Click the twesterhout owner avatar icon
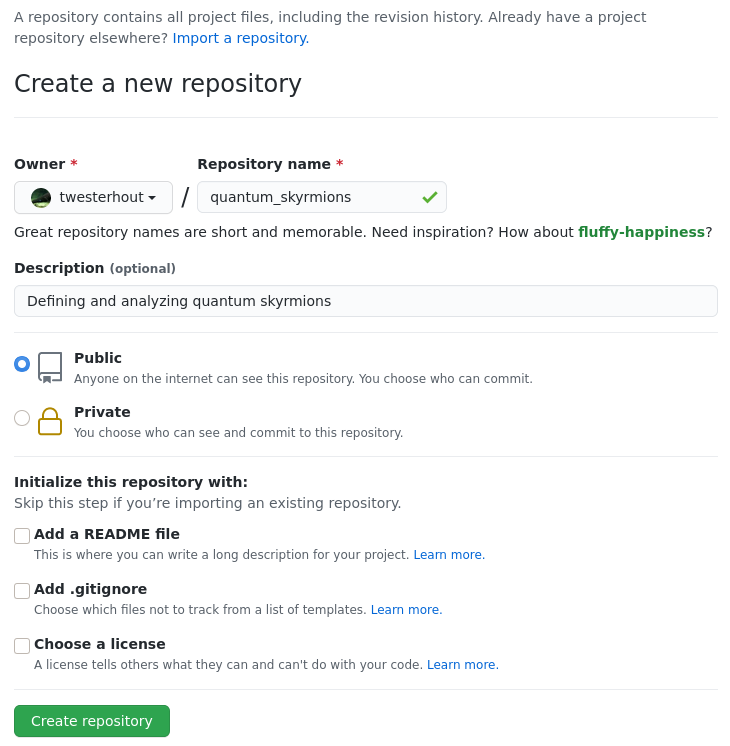The height and width of the screenshot is (746, 730). tap(41, 198)
